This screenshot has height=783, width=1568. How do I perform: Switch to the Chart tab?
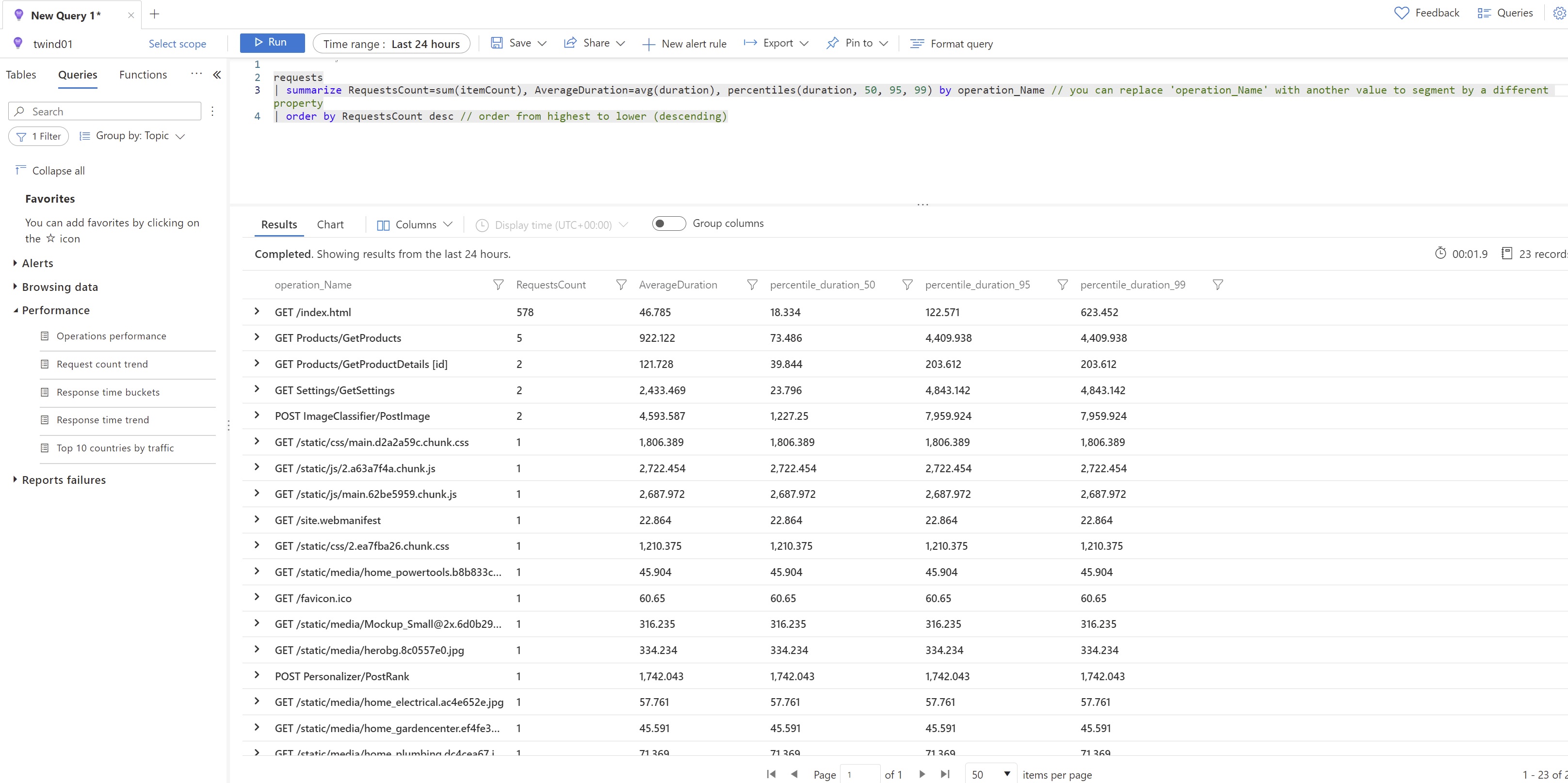pos(330,224)
